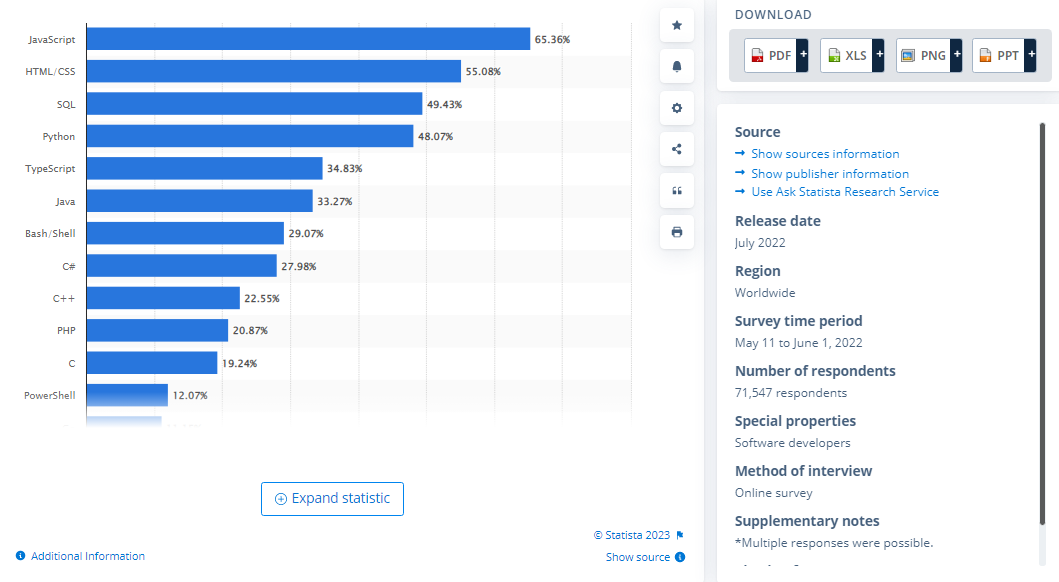1059x582 pixels.
Task: Click the star favorite icon
Action: (x=677, y=25)
